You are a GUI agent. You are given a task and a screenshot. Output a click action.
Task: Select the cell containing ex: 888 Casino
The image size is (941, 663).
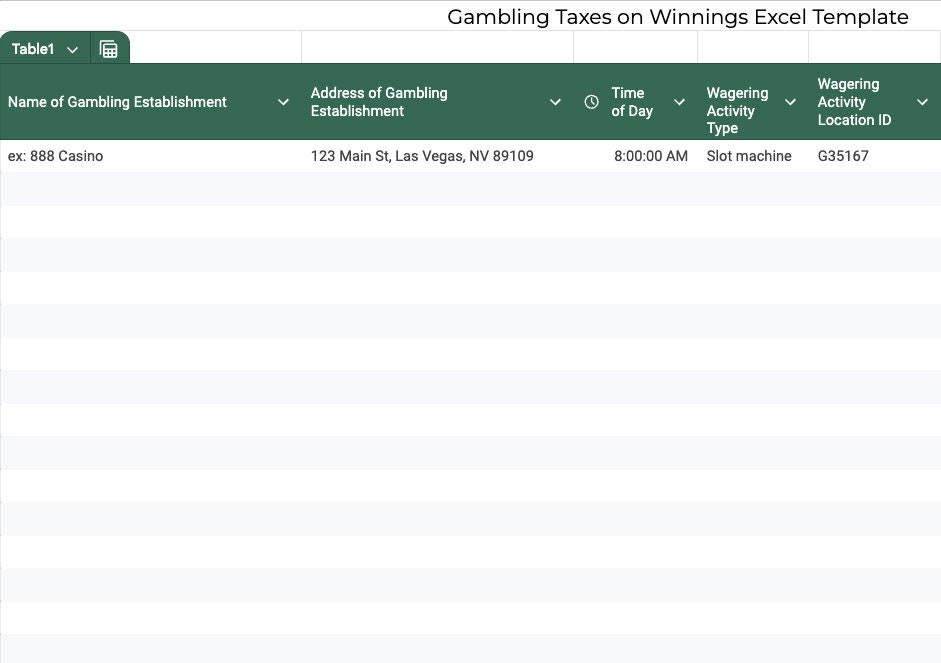tap(56, 156)
